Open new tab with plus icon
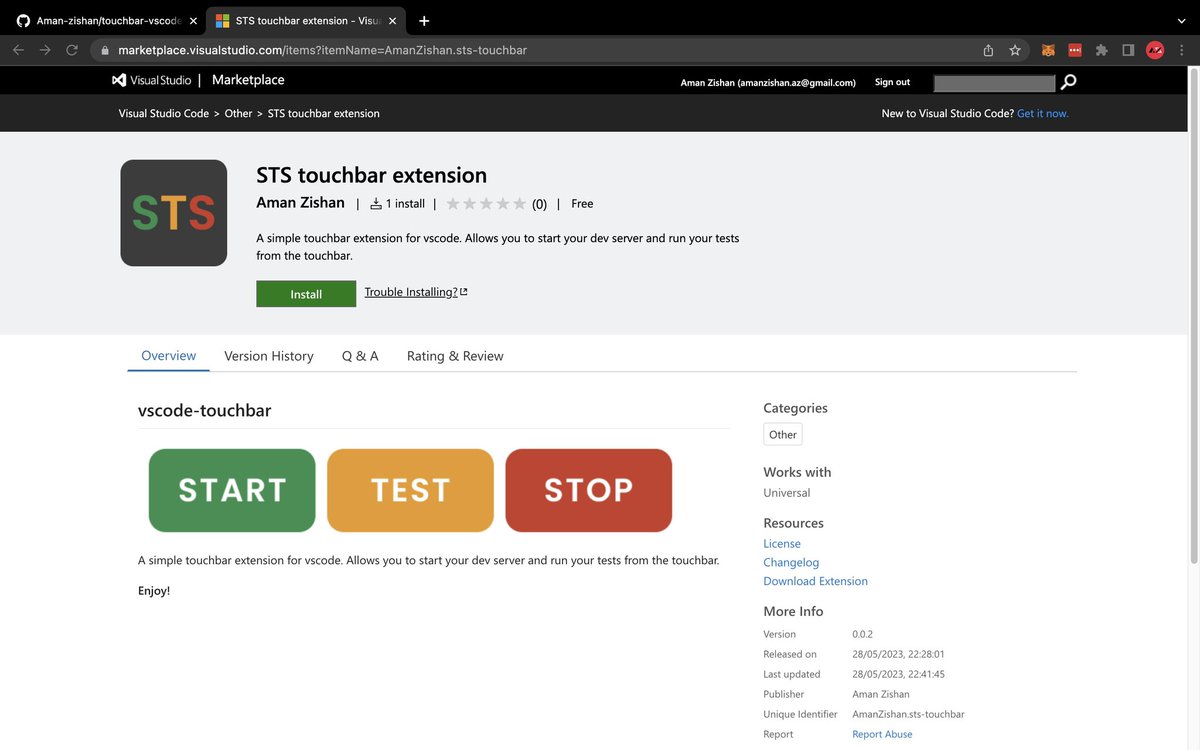The width and height of the screenshot is (1200, 750). tap(424, 20)
